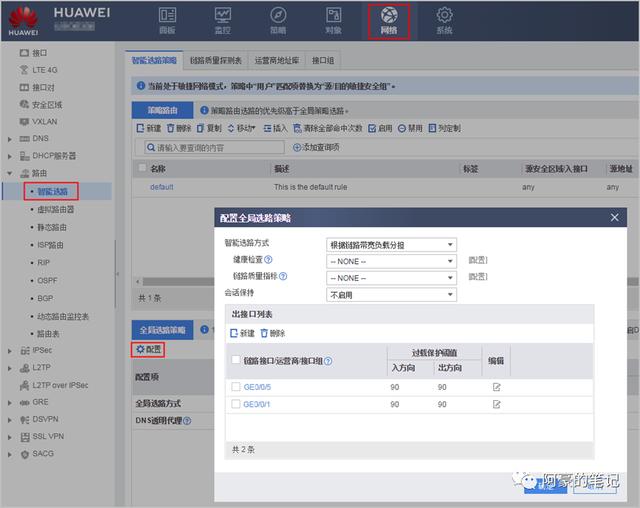The height and width of the screenshot is (508, 640).
Task: Open the 监控 icon in top navigation
Action: (222, 20)
